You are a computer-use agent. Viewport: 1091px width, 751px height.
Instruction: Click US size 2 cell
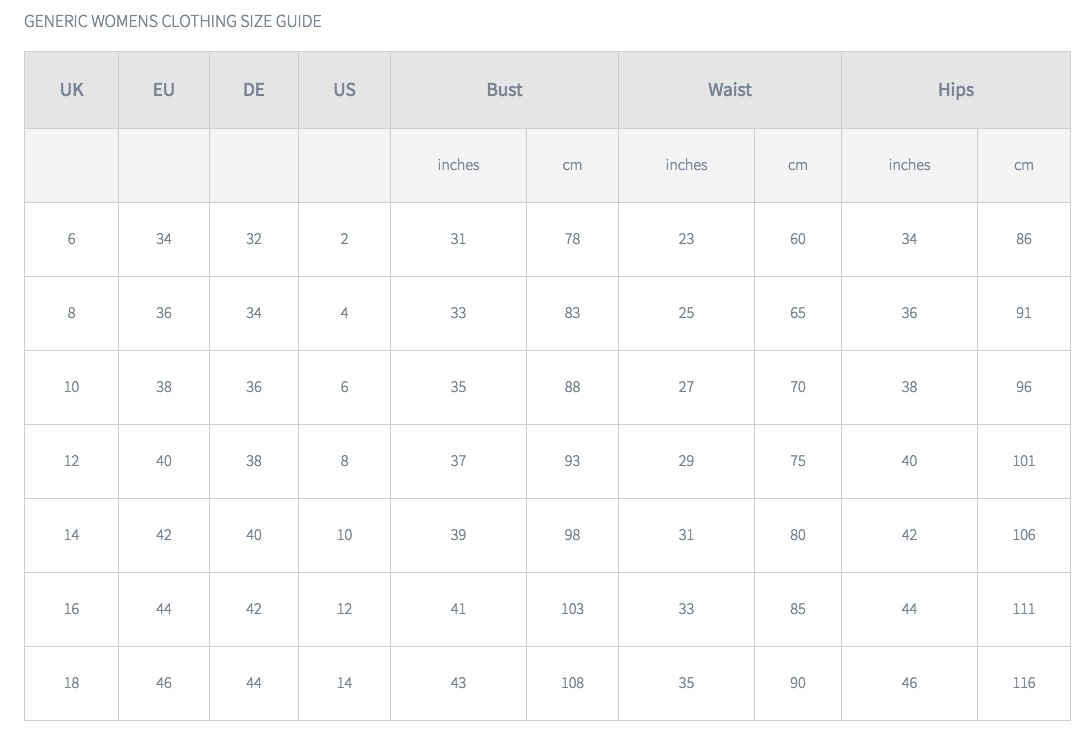click(x=344, y=239)
